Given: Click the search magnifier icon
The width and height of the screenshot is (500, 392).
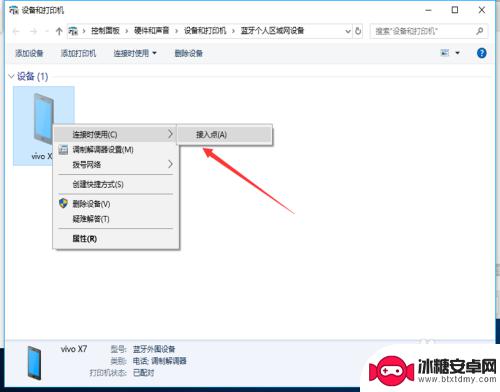Looking at the screenshot, I should pos(479,31).
